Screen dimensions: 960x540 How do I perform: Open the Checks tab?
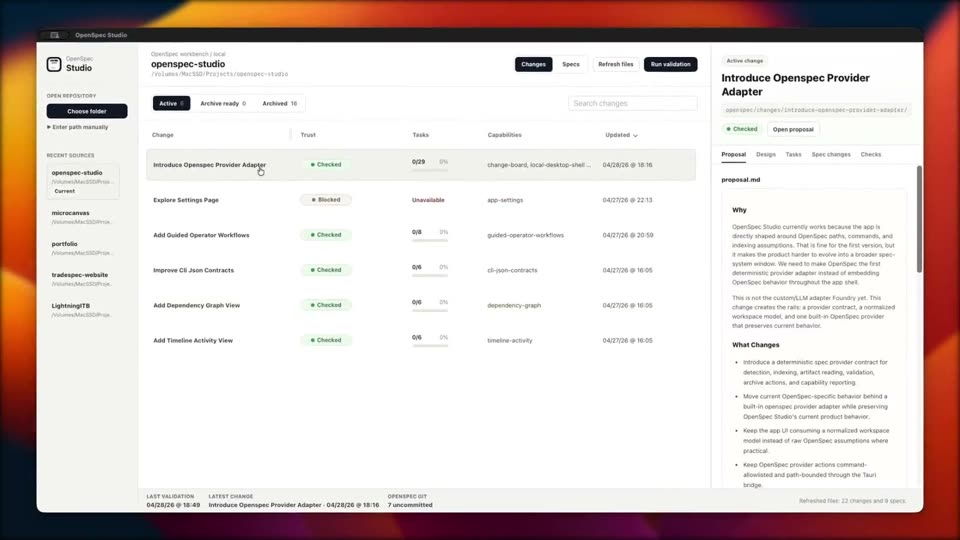tap(871, 155)
